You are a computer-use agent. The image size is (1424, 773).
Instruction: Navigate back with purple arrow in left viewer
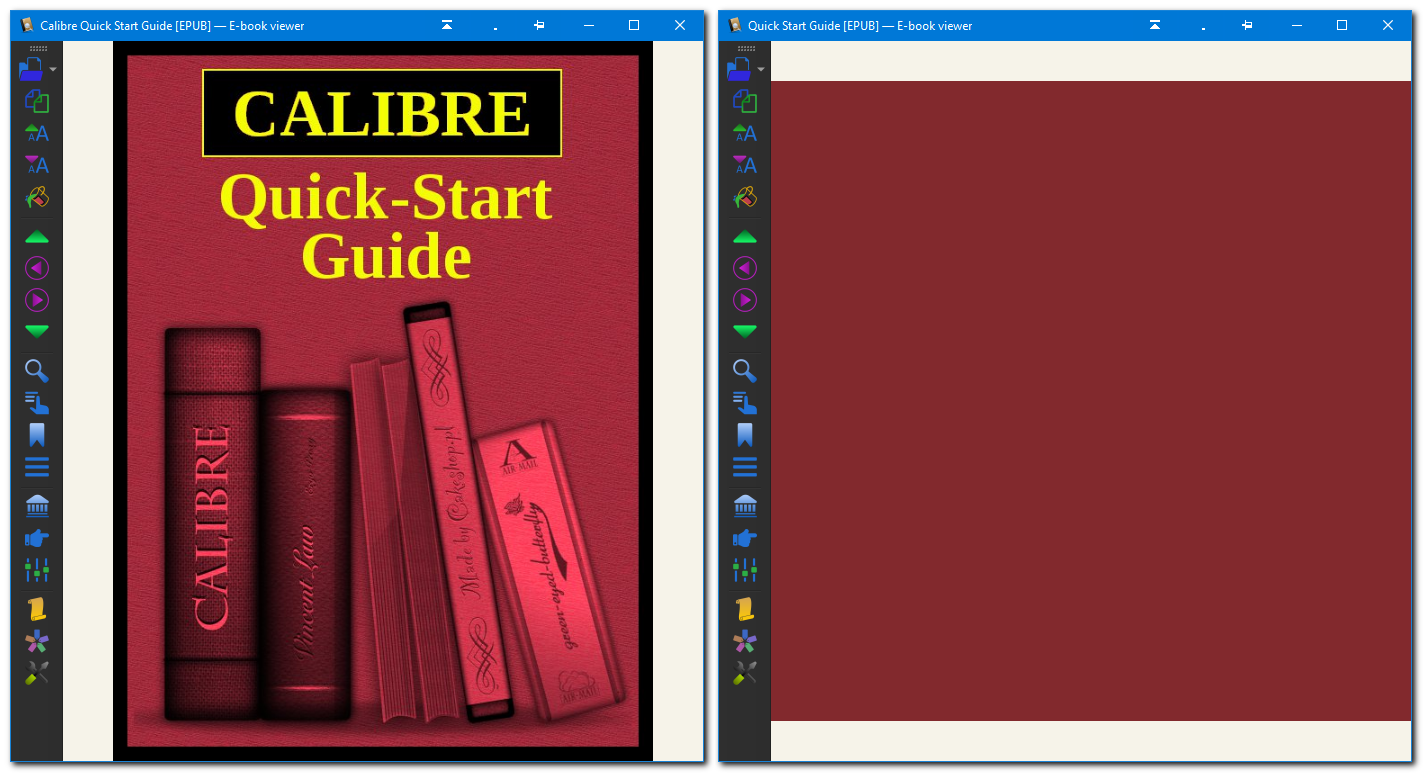point(37,268)
